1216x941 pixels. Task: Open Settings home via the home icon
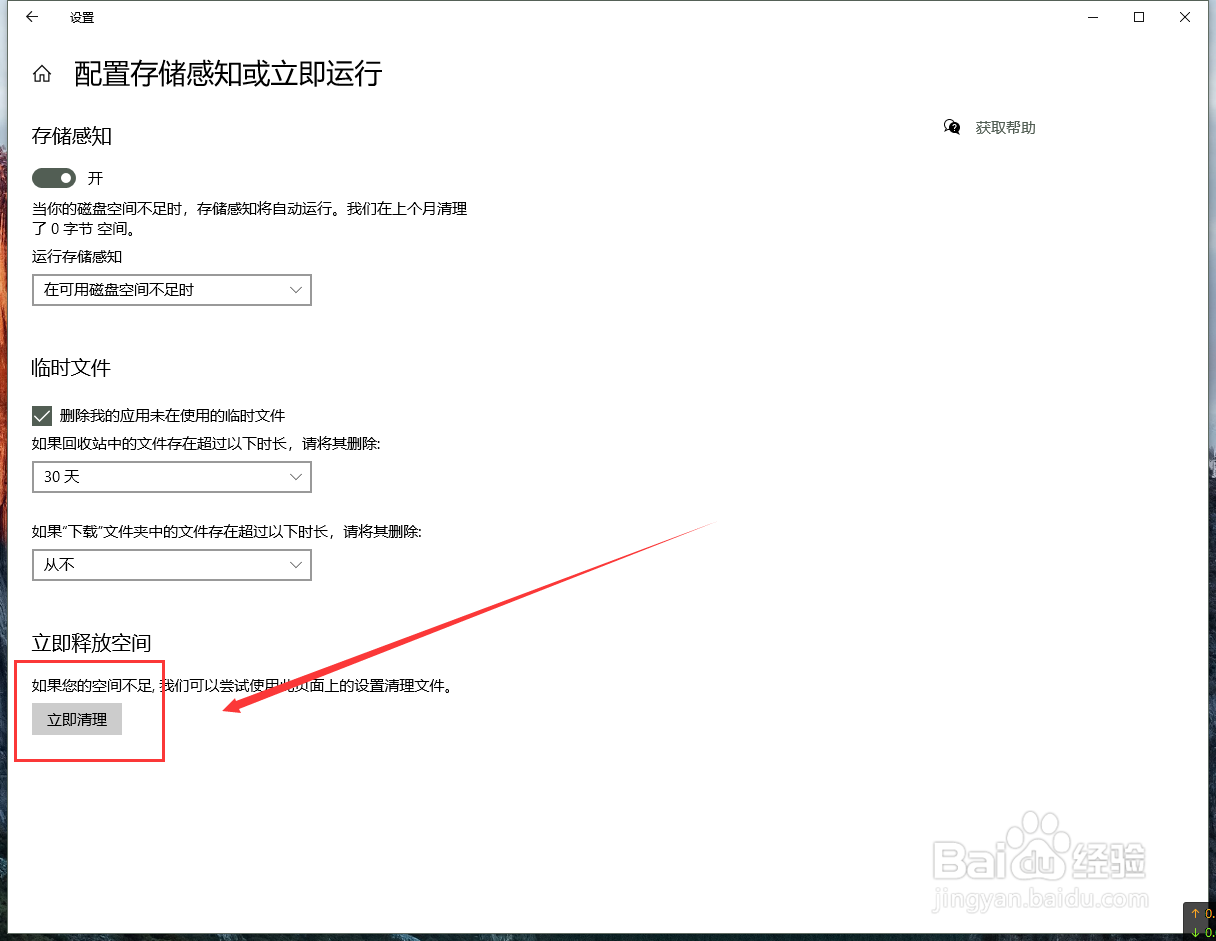point(41,73)
